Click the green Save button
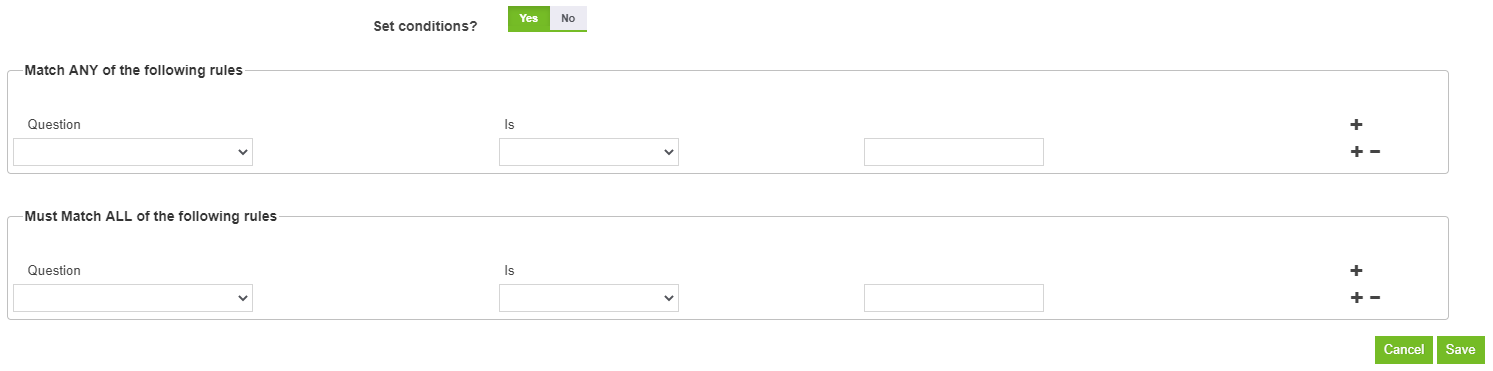The height and width of the screenshot is (371, 1493). click(1460, 350)
